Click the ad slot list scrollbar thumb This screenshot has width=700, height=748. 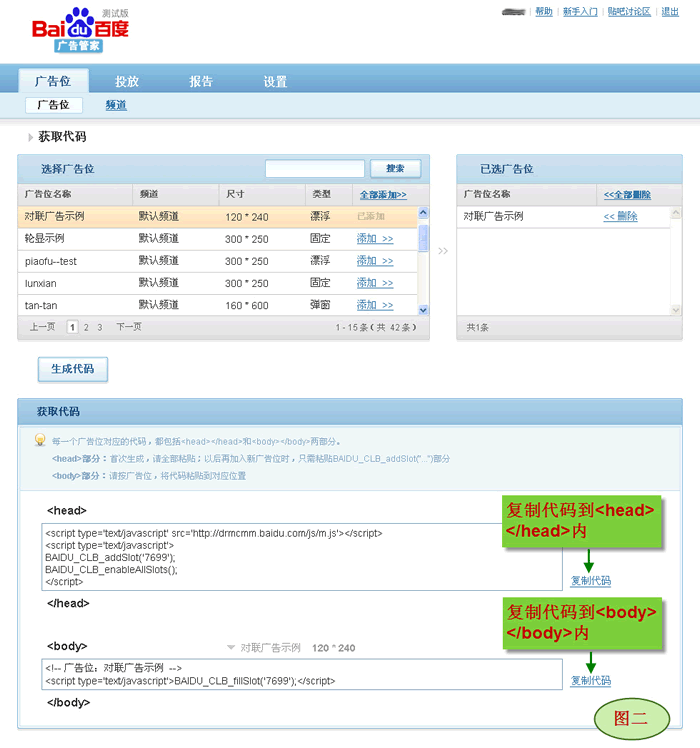pos(423,238)
